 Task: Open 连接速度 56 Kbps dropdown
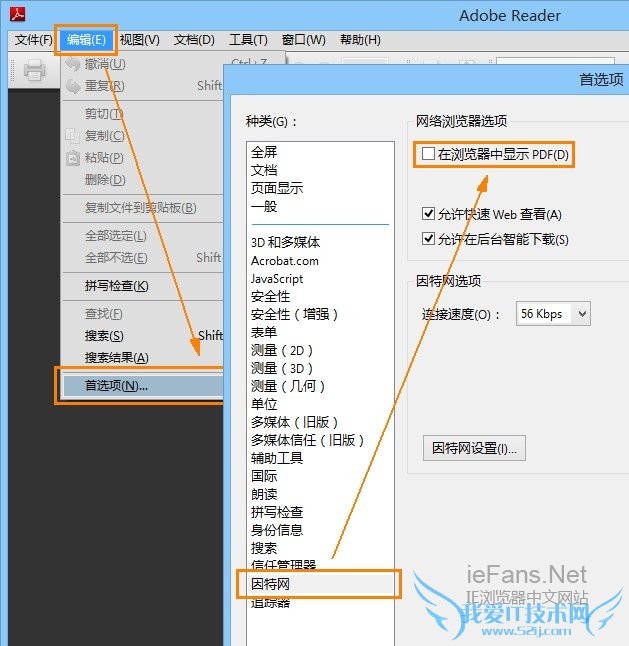point(553,314)
